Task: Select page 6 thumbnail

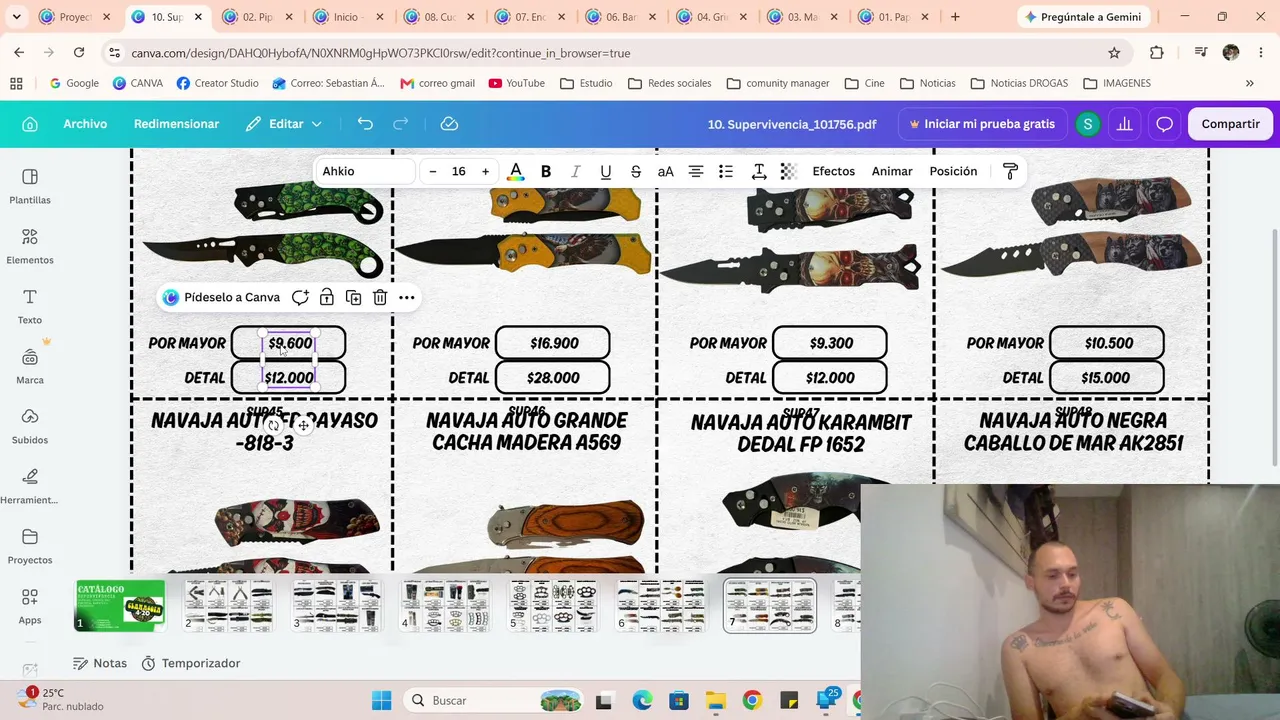Action: [x=661, y=606]
